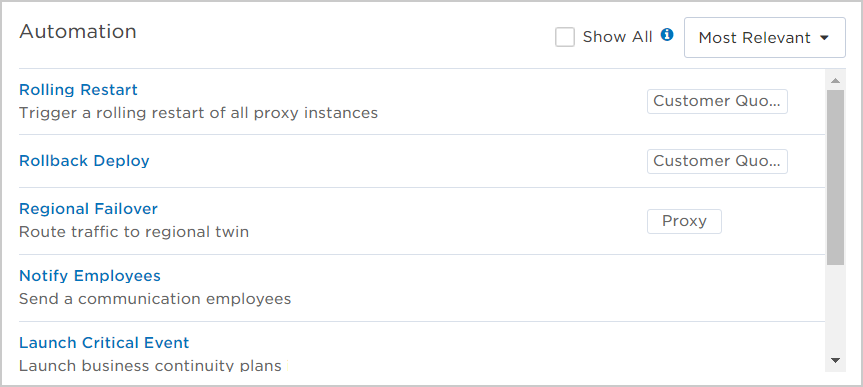
Task: Click the Proxy tag on Regional Failover
Action: [x=684, y=221]
